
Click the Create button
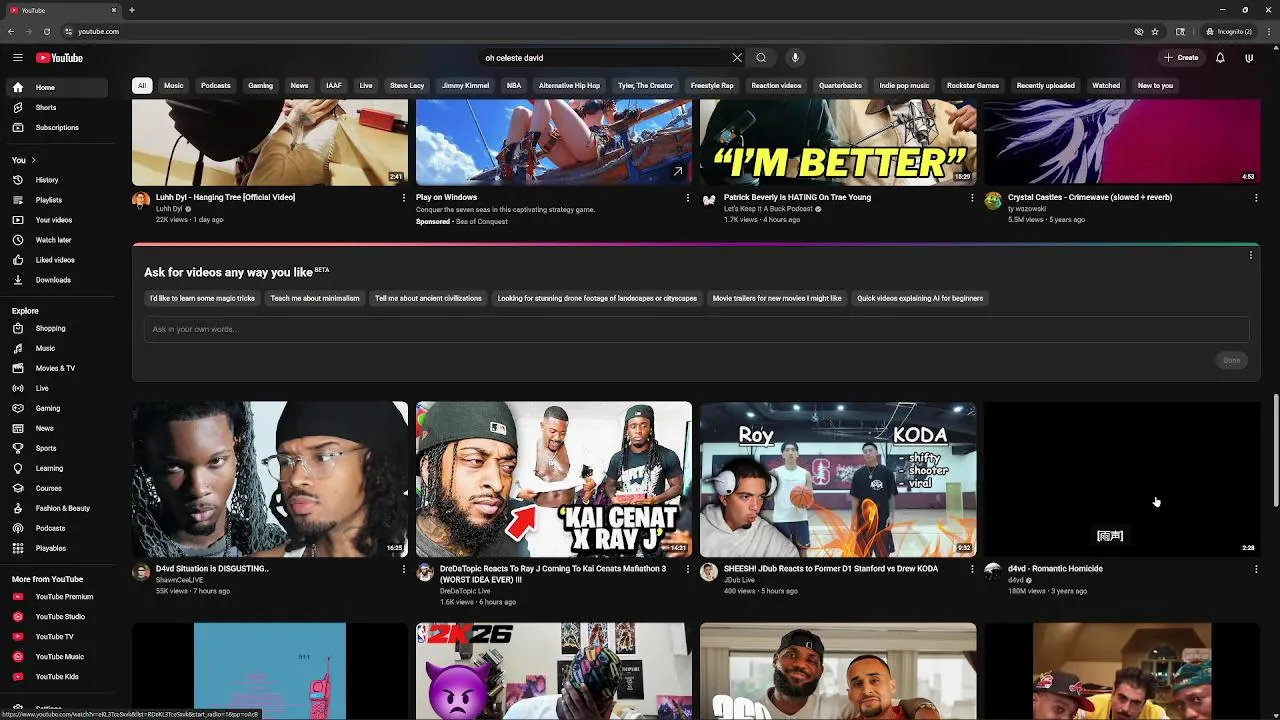[1181, 58]
